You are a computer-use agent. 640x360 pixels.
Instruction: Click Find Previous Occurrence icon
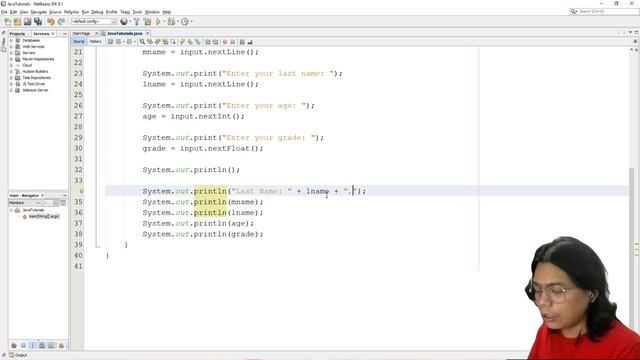click(x=150, y=42)
